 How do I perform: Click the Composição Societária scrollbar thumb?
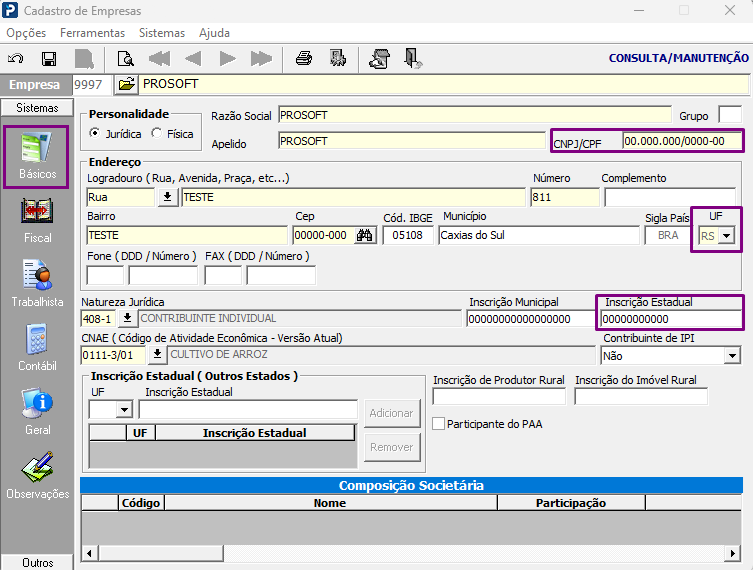pos(161,553)
